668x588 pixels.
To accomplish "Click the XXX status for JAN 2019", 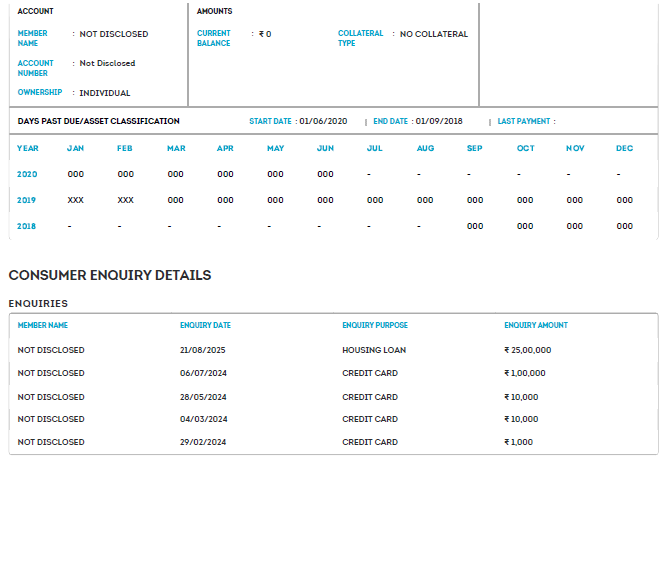I will tap(75, 200).
